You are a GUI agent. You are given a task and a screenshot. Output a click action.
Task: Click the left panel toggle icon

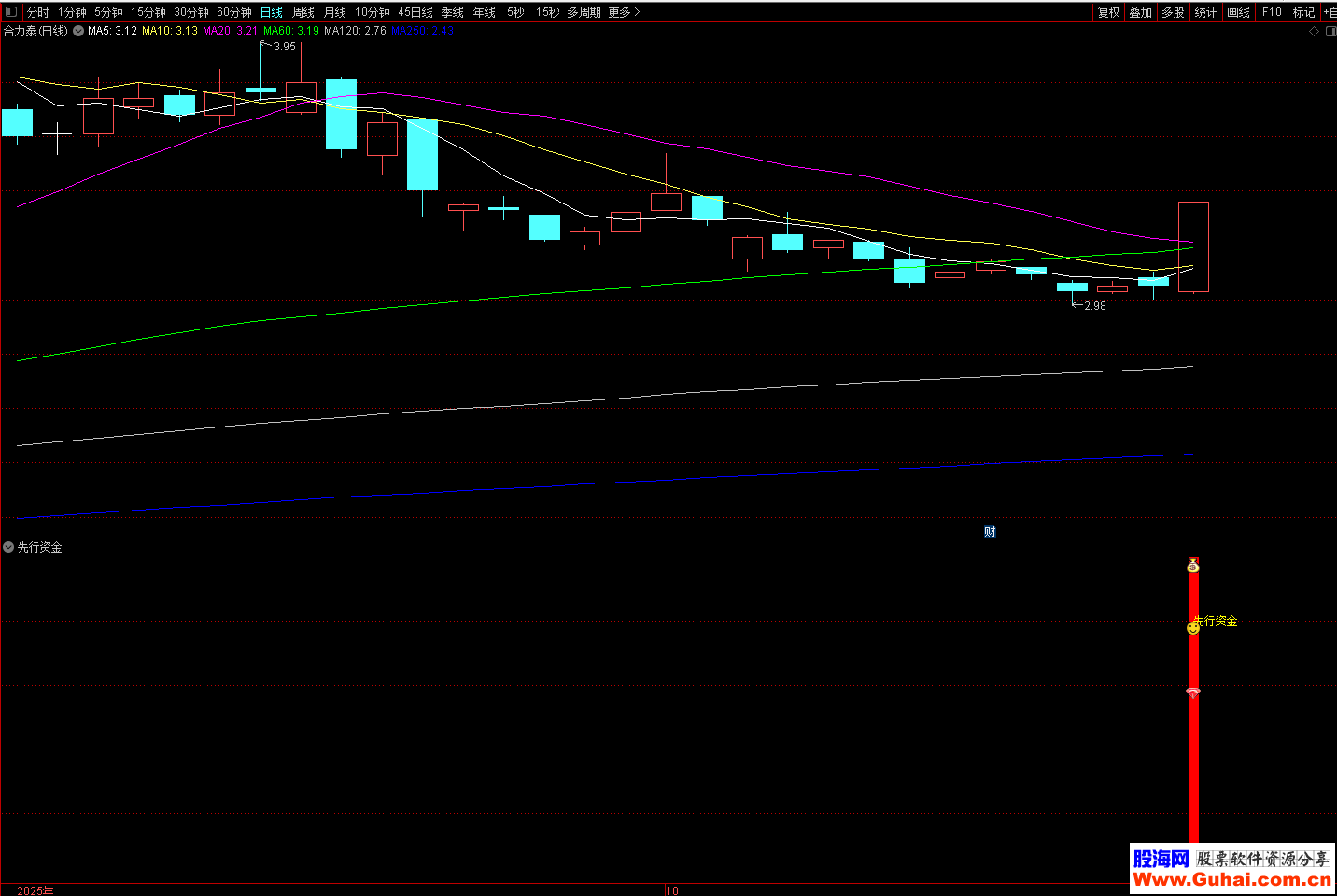click(x=11, y=12)
